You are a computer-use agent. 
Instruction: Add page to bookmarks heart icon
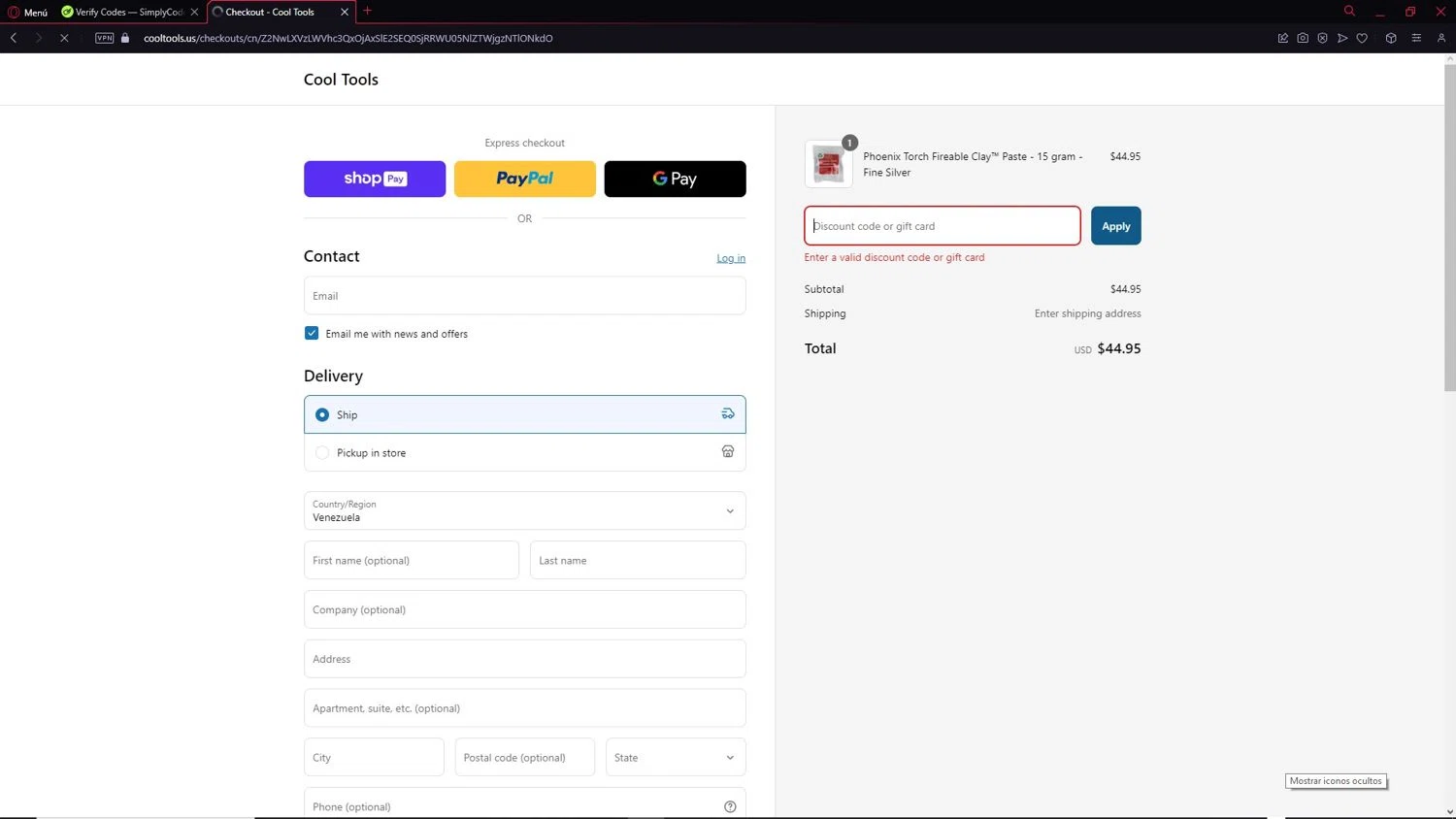coord(1362,38)
